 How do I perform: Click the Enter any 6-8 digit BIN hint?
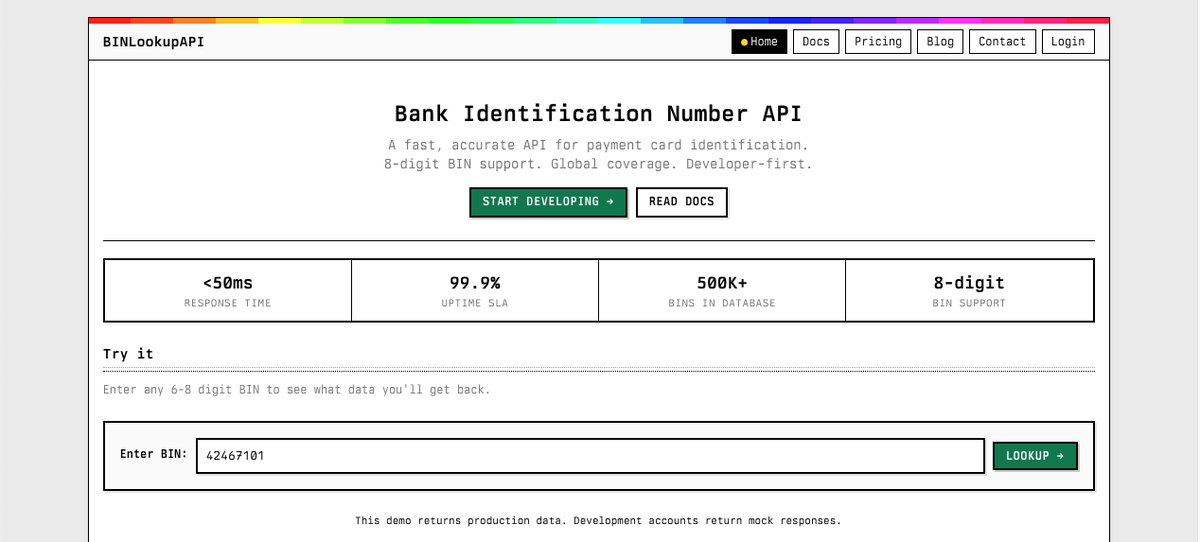click(x=297, y=389)
